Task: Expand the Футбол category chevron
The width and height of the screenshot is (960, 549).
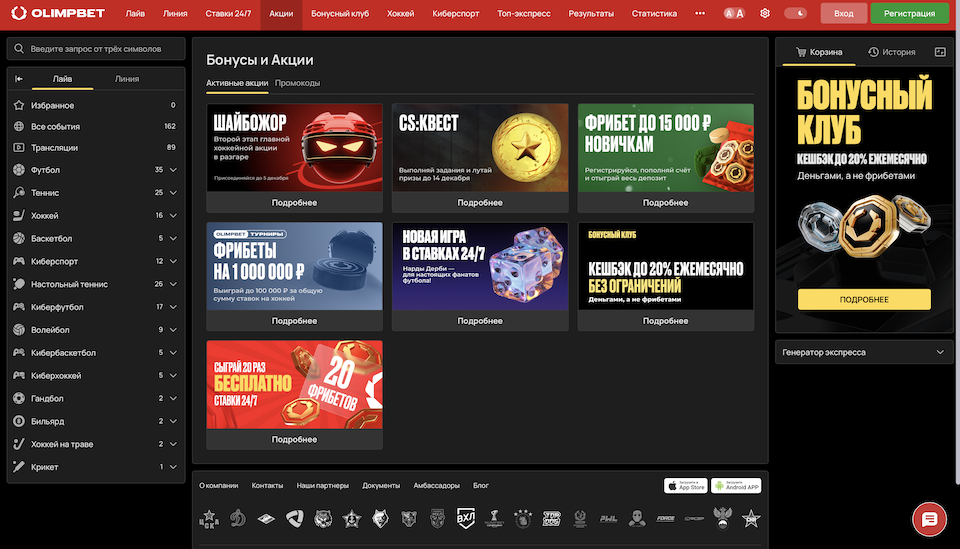Action: click(174, 170)
